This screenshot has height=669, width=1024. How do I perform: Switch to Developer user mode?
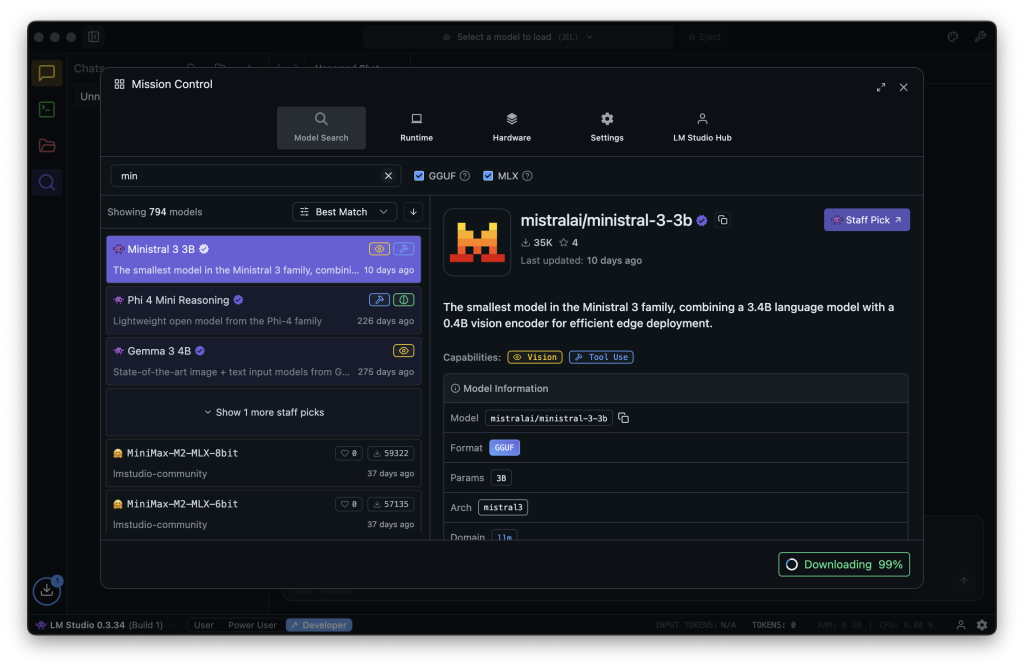click(318, 625)
